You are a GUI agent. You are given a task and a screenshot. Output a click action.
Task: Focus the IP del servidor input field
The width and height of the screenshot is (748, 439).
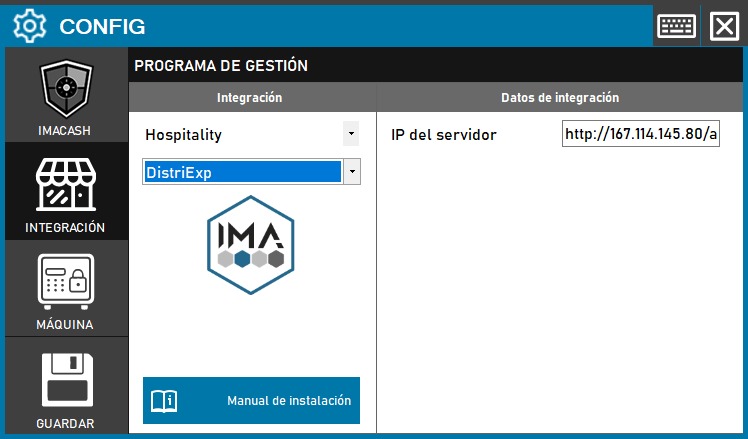click(x=640, y=134)
